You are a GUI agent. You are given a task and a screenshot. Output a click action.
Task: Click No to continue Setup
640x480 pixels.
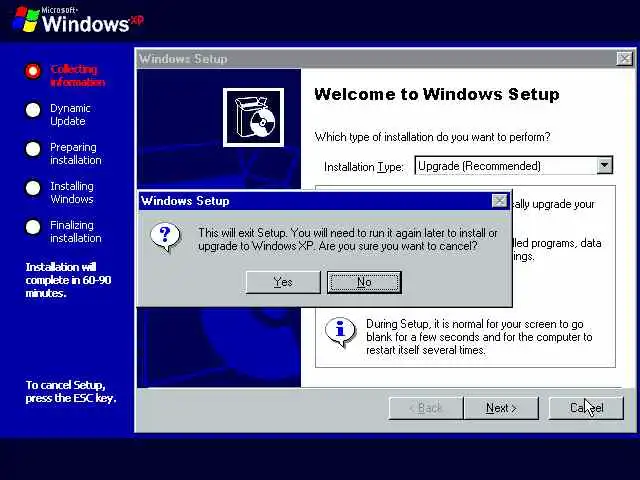[364, 282]
